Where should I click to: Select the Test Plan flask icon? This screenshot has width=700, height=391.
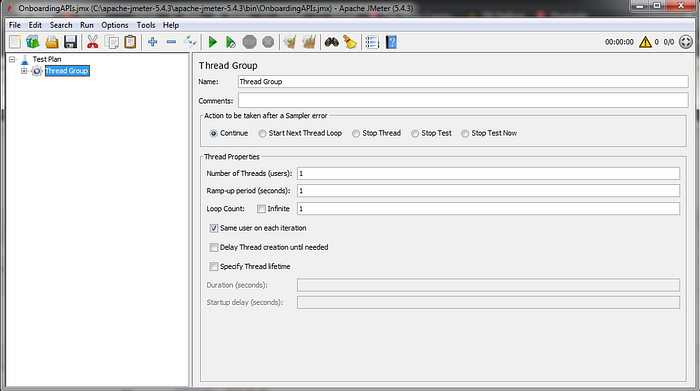pyautogui.click(x=25, y=59)
